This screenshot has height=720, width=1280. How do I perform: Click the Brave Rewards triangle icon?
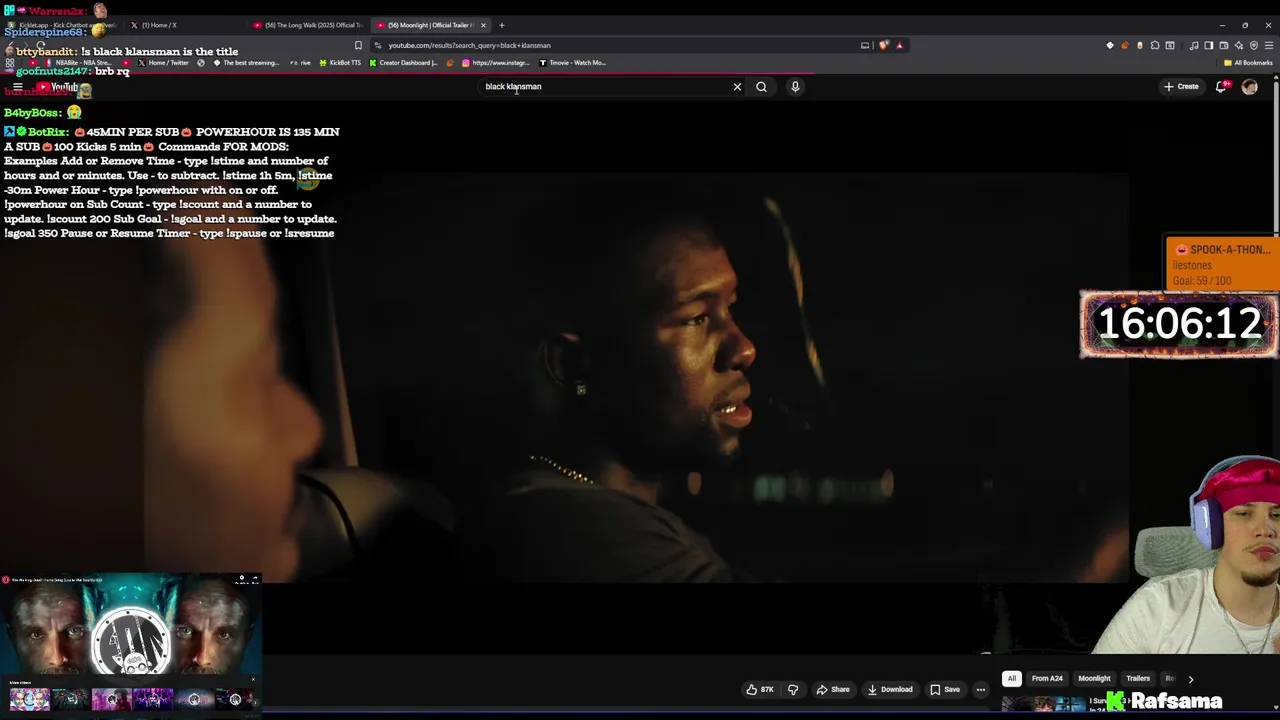(x=899, y=45)
